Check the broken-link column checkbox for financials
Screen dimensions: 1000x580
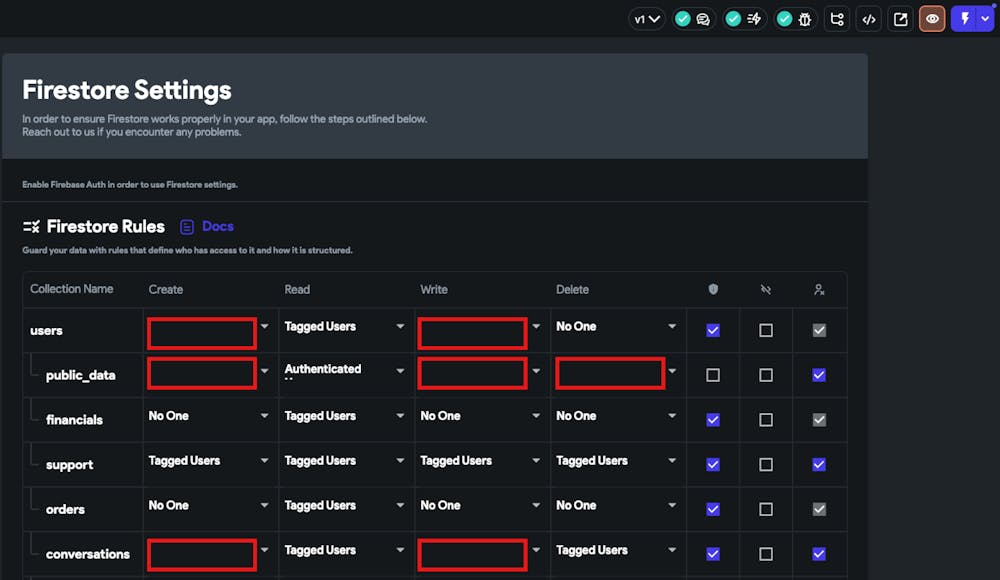tap(766, 420)
